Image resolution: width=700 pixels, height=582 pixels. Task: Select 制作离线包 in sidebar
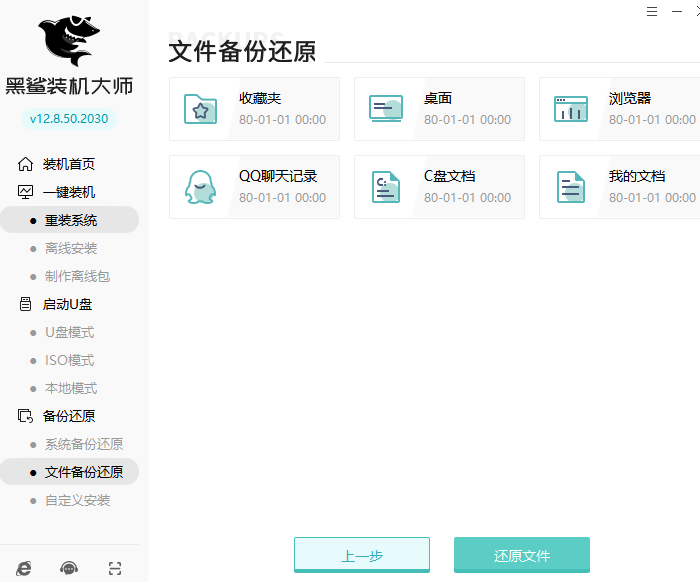[x=77, y=276]
